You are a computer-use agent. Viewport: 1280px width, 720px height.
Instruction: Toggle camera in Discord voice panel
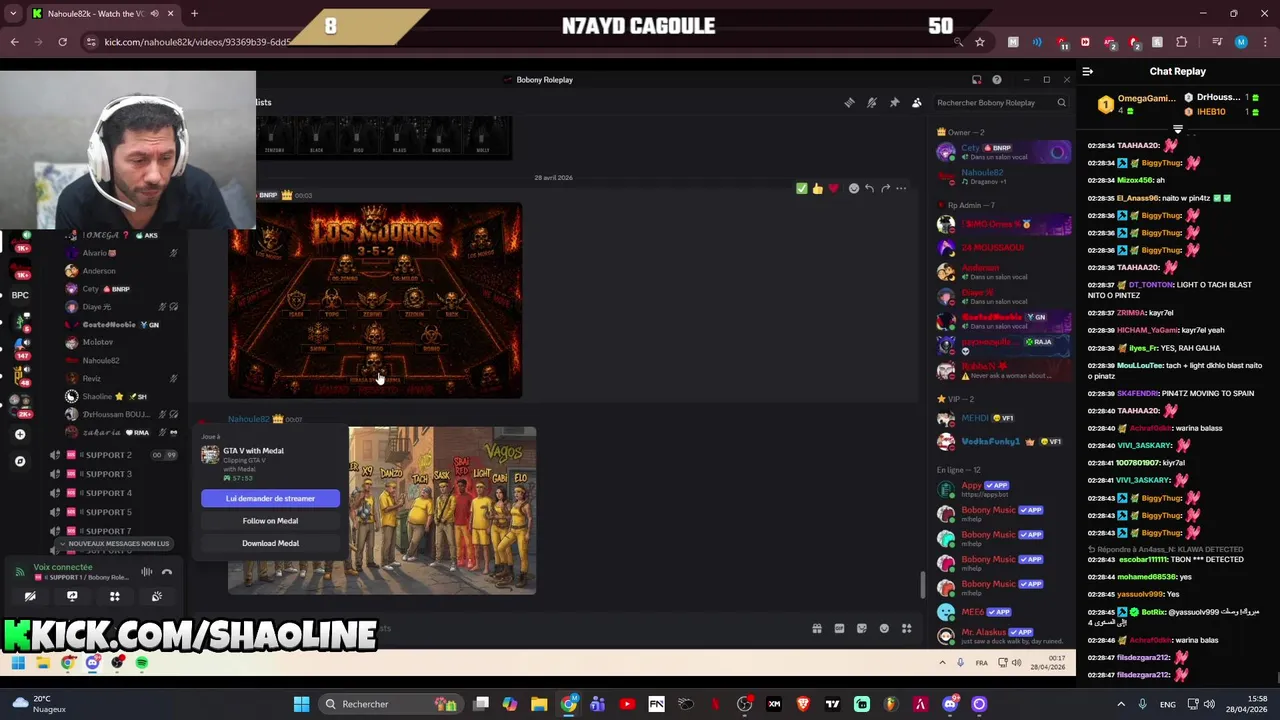click(30, 596)
